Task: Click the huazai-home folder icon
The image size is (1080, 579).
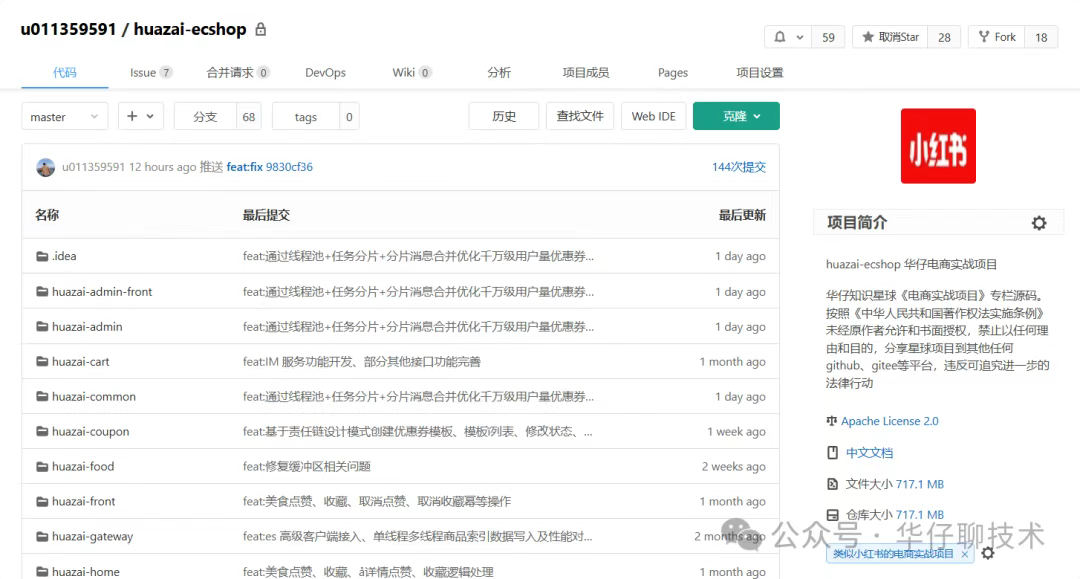Action: [x=42, y=571]
